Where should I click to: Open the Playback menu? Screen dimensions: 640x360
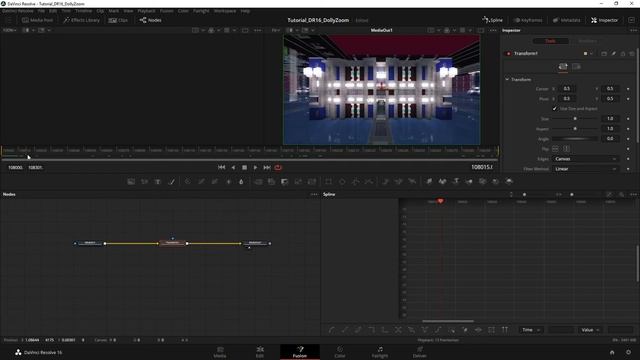(147, 11)
